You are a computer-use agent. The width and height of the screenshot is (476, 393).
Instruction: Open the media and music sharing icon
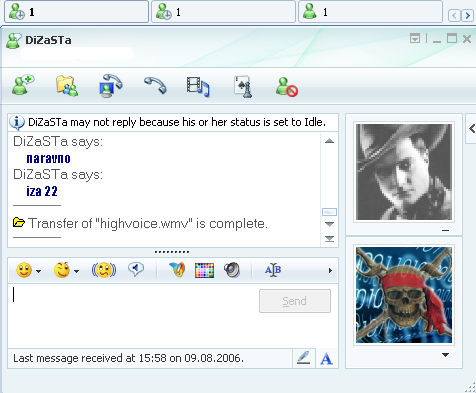198,86
